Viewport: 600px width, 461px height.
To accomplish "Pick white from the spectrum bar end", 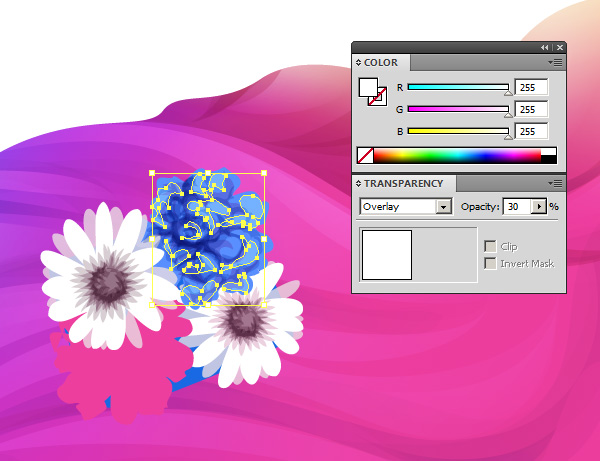I will [x=548, y=151].
